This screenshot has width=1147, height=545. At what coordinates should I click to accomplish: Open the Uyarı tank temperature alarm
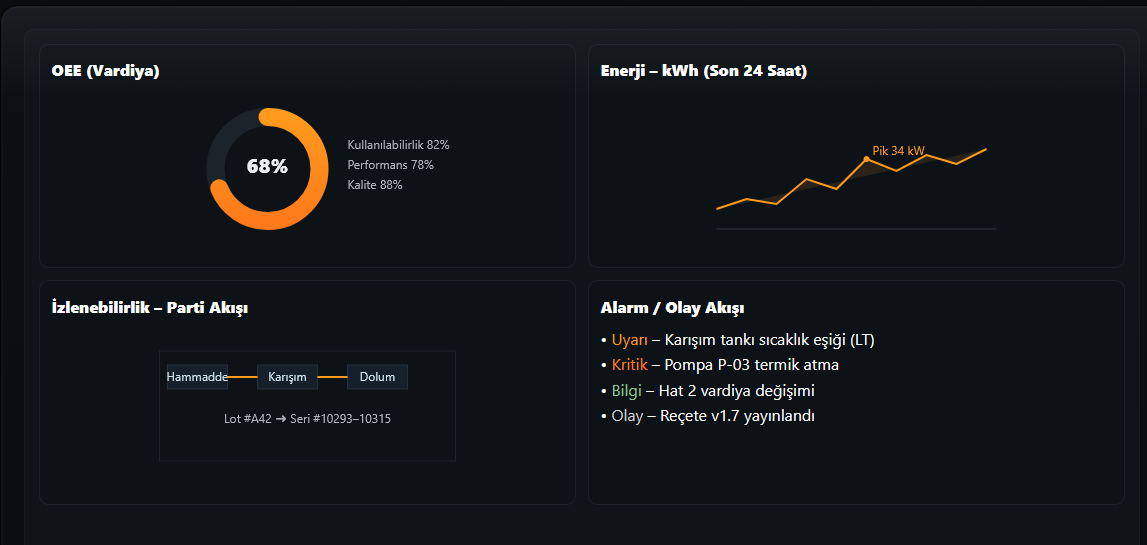pos(742,340)
